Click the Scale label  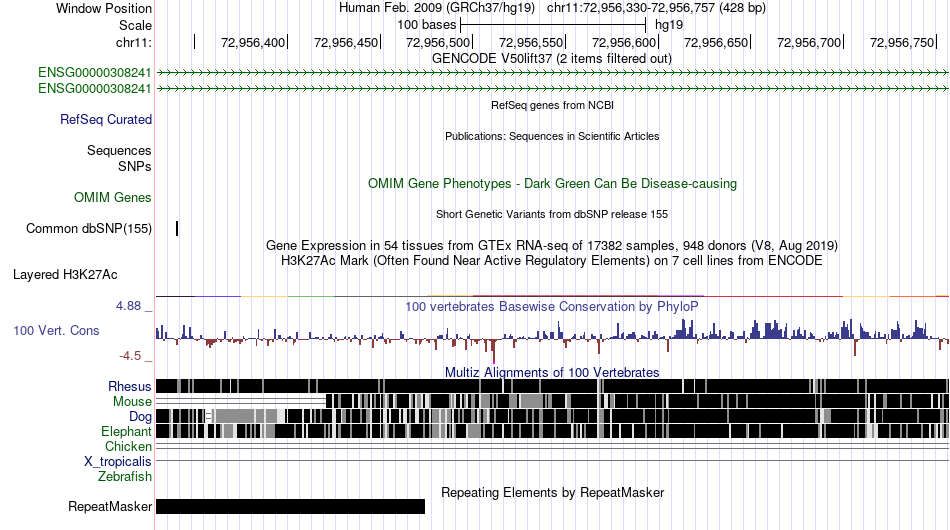pyautogui.click(x=135, y=25)
